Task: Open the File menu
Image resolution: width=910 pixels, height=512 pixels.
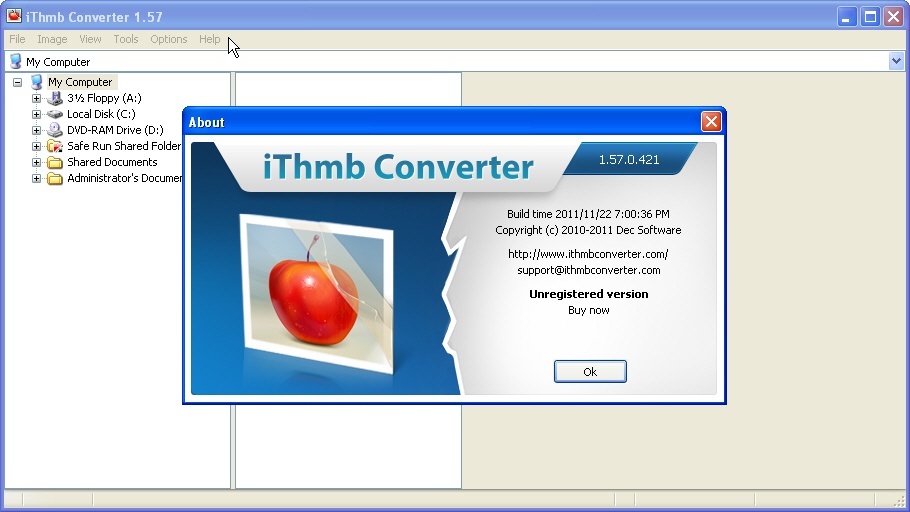Action: point(17,39)
